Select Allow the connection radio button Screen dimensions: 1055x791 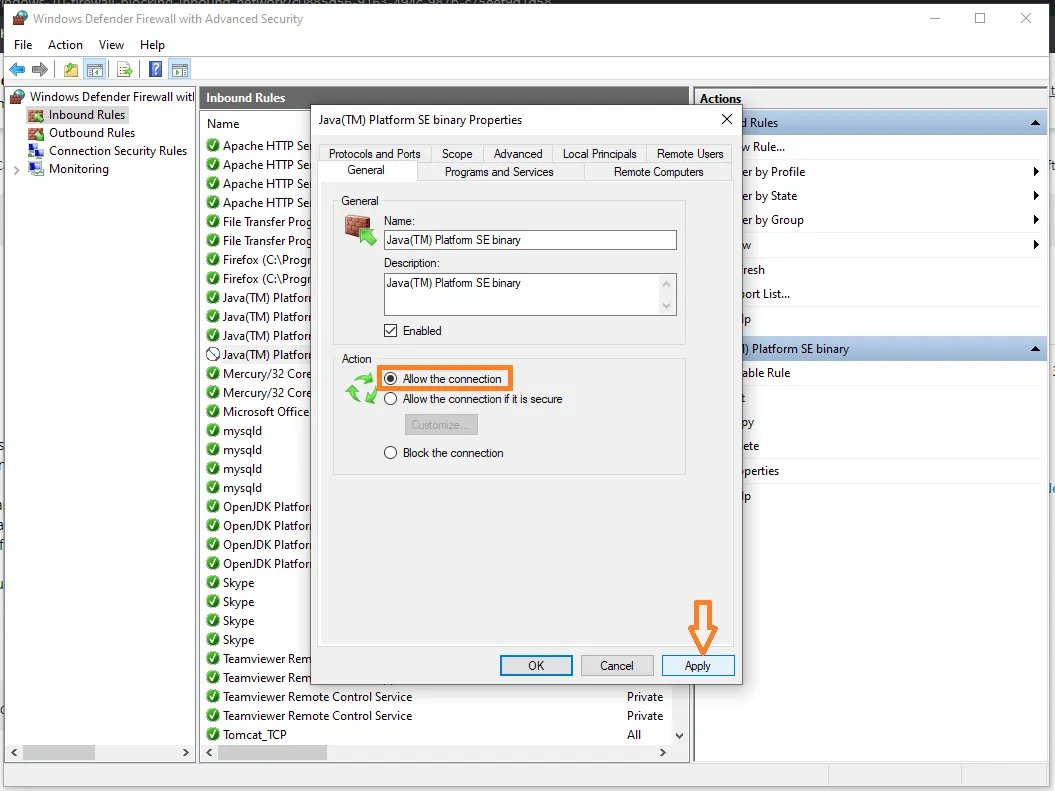tap(390, 379)
